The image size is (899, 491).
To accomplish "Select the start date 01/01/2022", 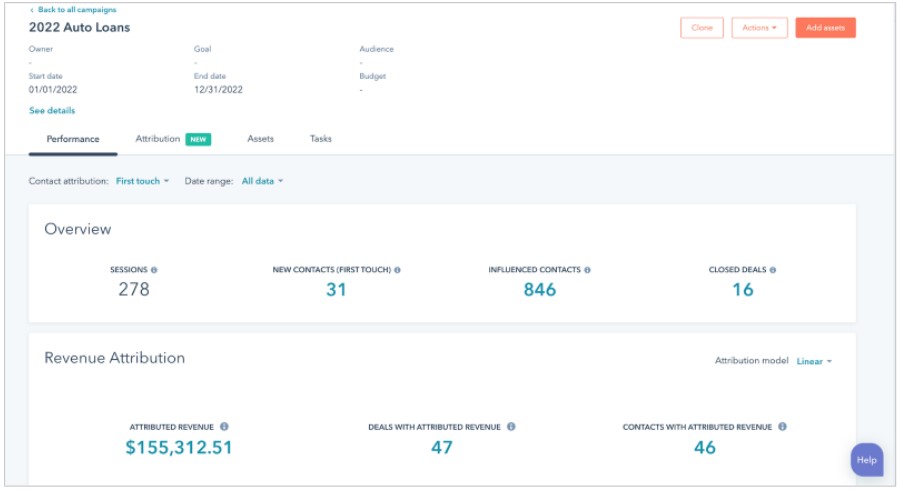I will 53,89.
